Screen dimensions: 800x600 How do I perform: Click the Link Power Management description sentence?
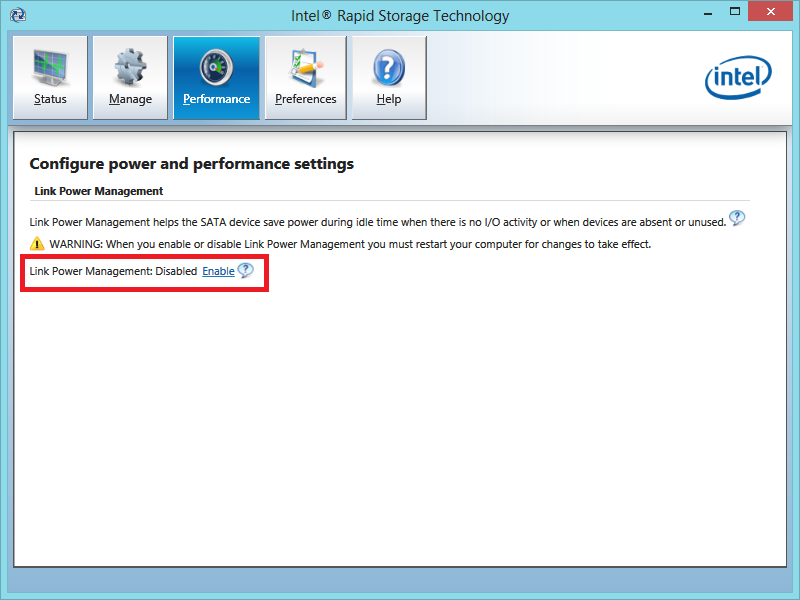pyautogui.click(x=378, y=222)
